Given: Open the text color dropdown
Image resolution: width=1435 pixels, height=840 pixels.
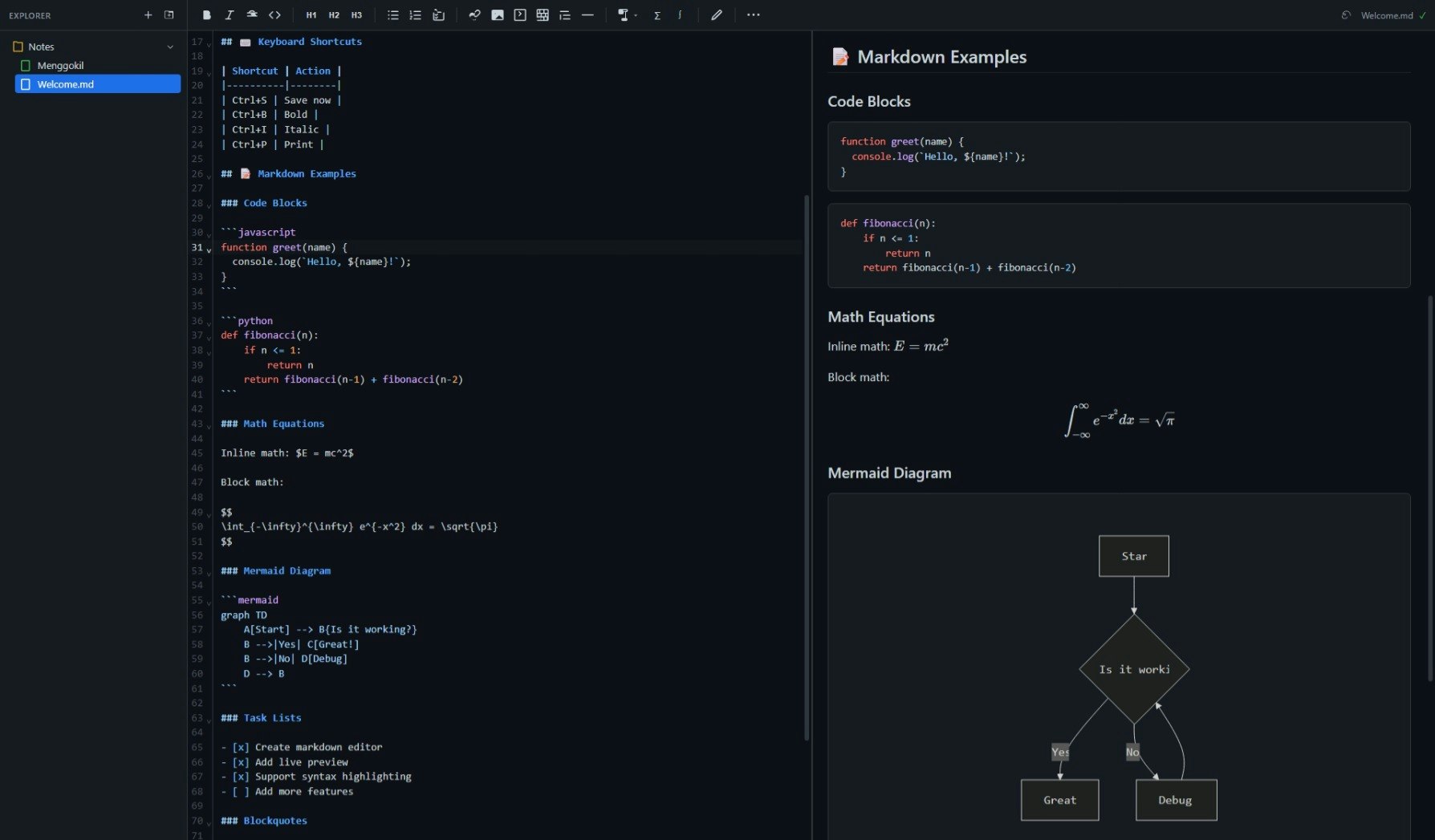Looking at the screenshot, I should (627, 14).
